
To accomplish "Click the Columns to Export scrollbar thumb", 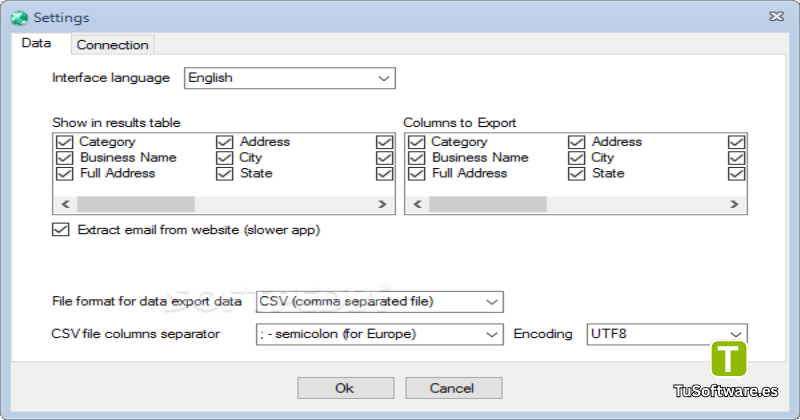I will [x=488, y=204].
